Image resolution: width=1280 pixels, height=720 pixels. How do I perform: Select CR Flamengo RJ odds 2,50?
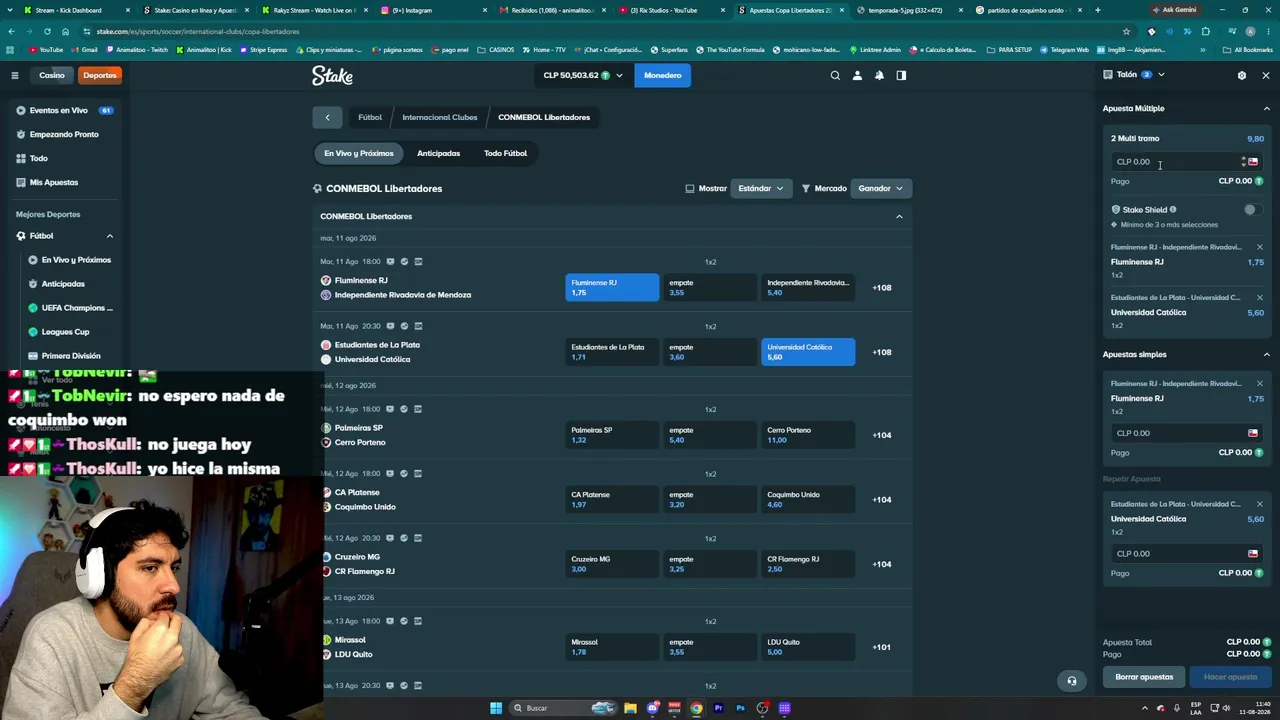[808, 564]
